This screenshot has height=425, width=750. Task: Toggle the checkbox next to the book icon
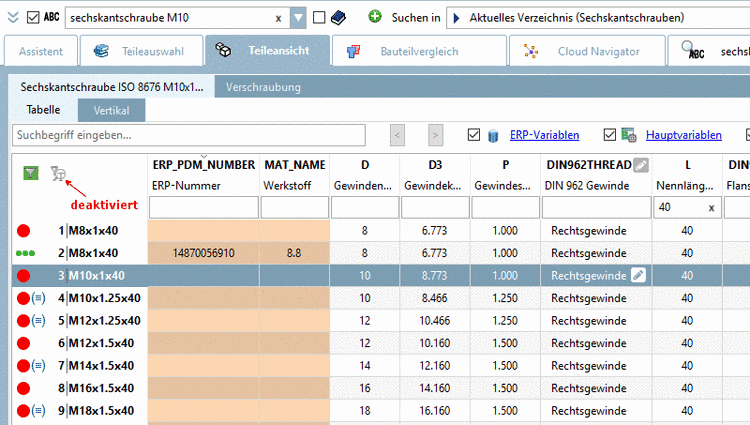point(319,18)
